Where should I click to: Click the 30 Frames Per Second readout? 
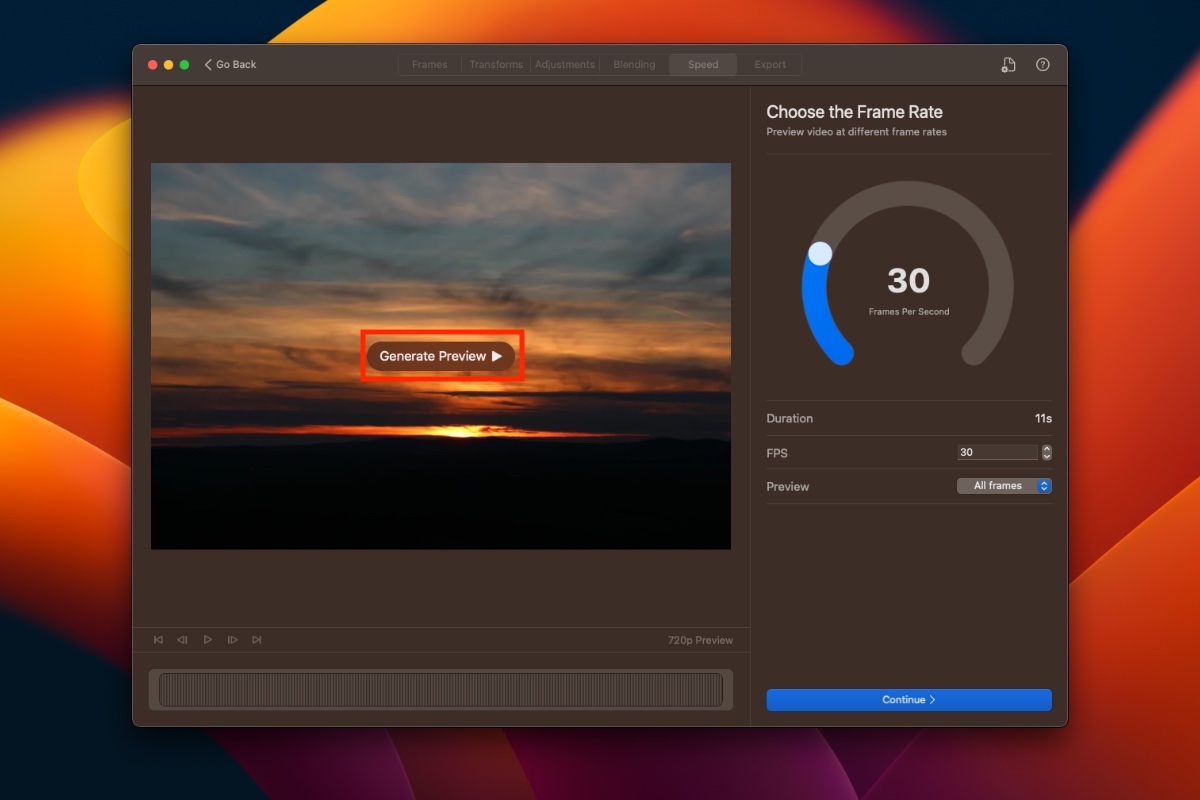[908, 289]
